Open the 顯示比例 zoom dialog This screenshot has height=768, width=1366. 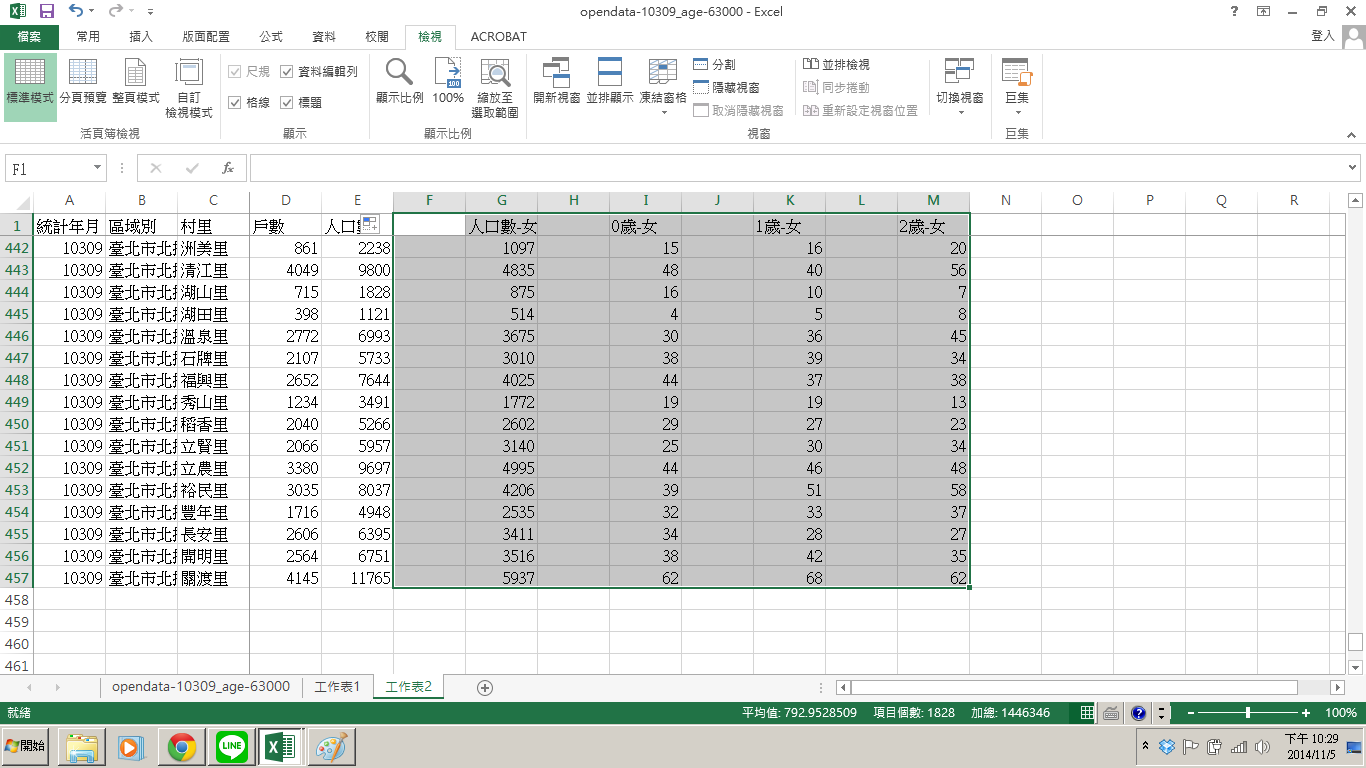399,82
